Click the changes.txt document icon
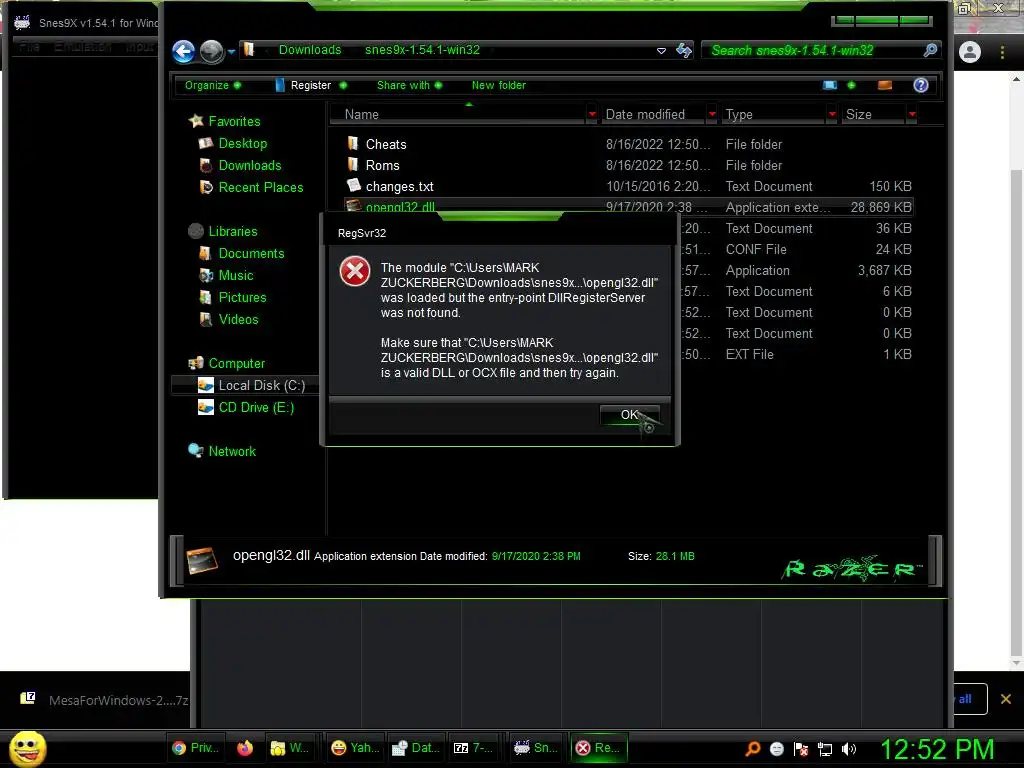Image resolution: width=1024 pixels, height=768 pixels. pyautogui.click(x=353, y=185)
